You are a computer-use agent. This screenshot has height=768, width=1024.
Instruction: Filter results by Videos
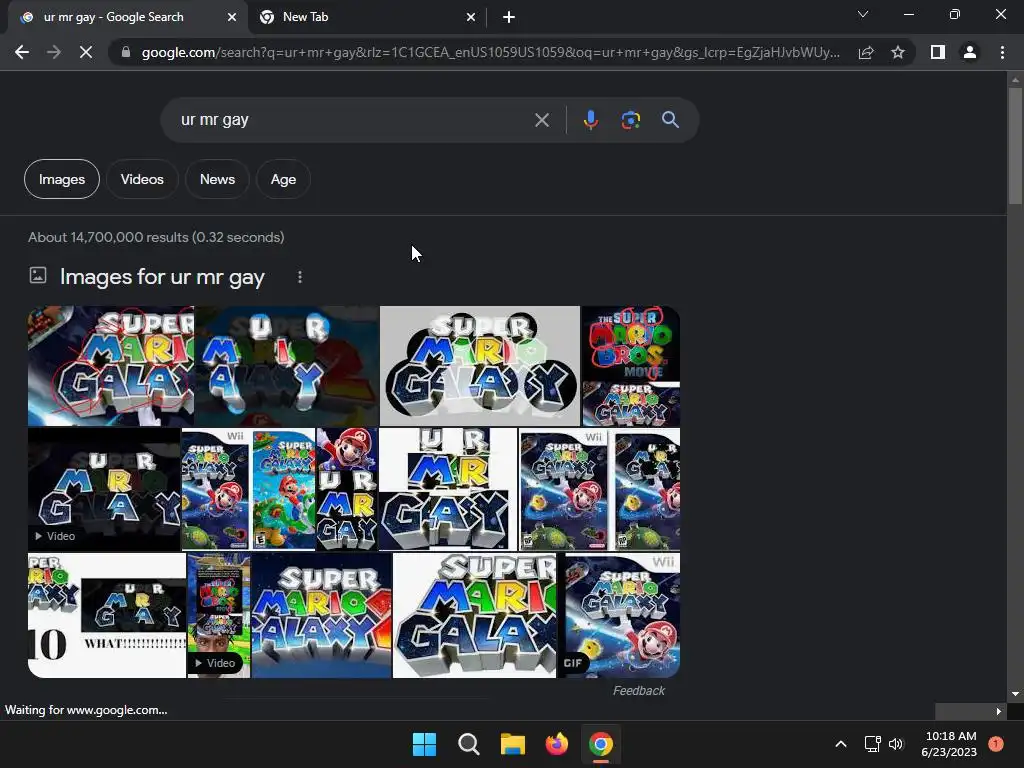point(142,179)
